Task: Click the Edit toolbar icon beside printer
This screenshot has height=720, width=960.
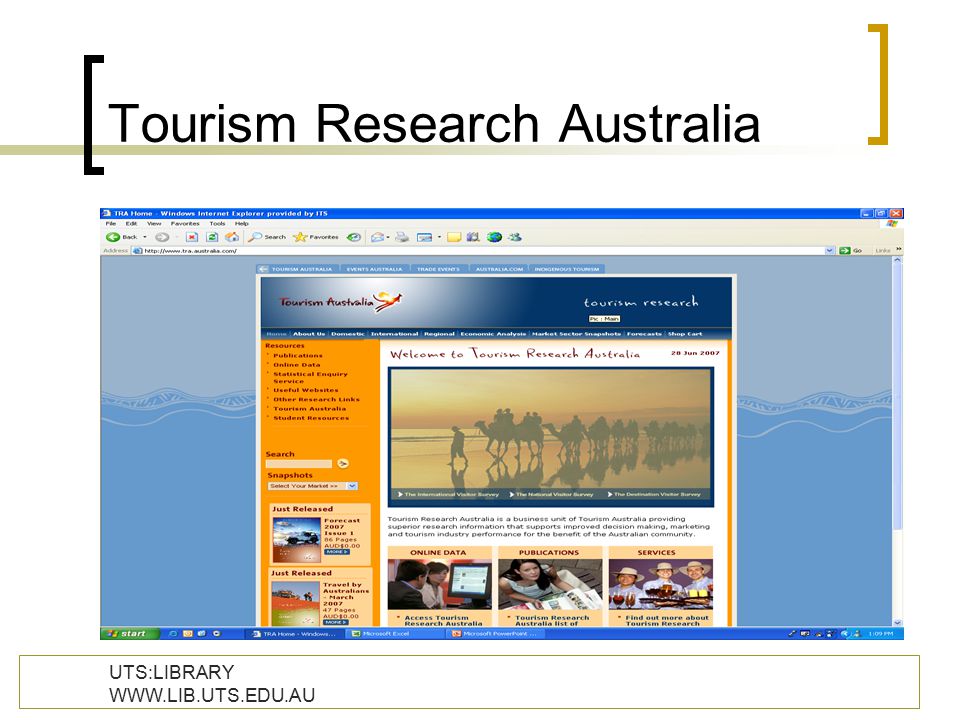Action: pyautogui.click(x=424, y=237)
